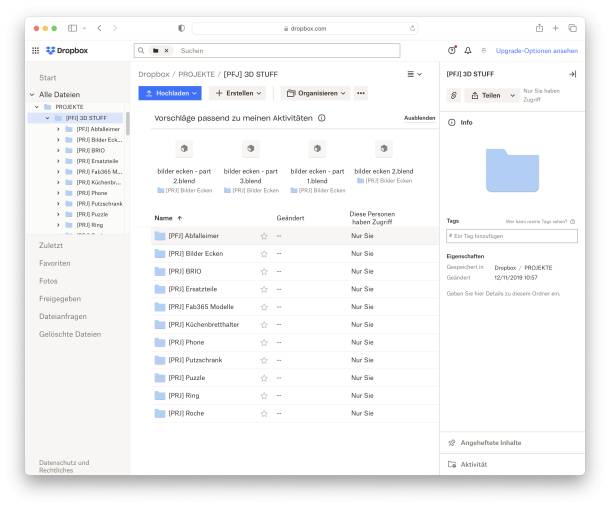Image resolution: width=610 pixels, height=508 pixels.
Task: Sort list by Name column
Action: pyautogui.click(x=168, y=218)
